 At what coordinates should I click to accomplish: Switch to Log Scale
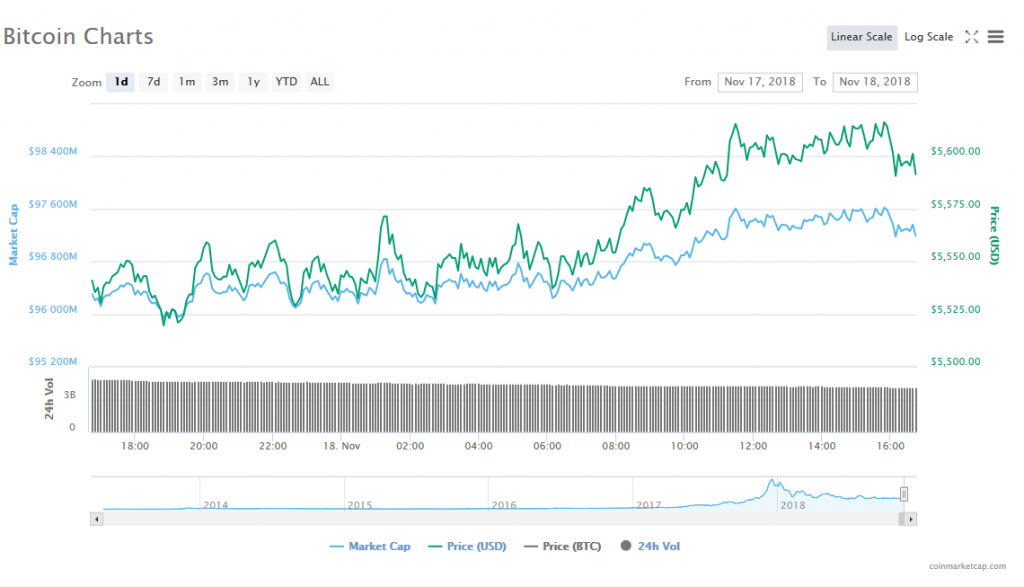[x=929, y=37]
